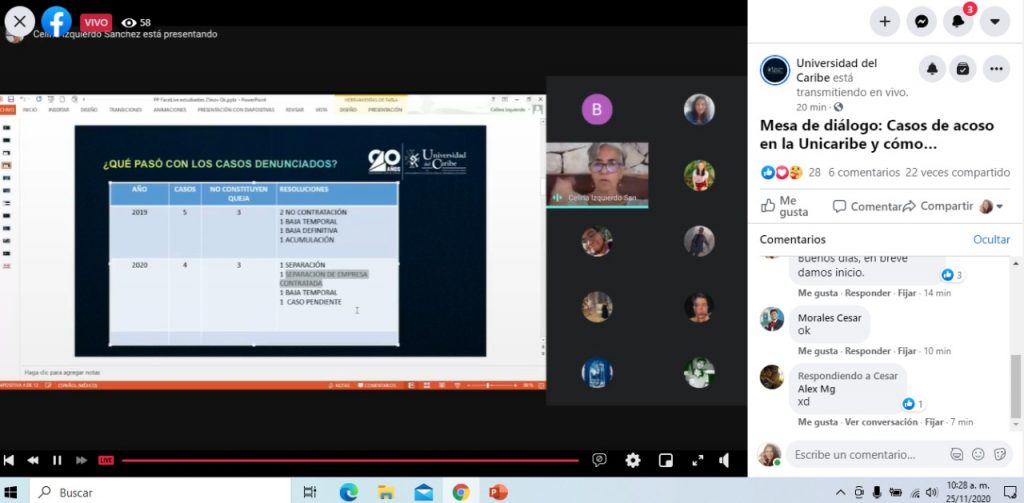The width and height of the screenshot is (1024, 503).
Task: Toggle picture-in-picture mini player
Action: click(665, 460)
